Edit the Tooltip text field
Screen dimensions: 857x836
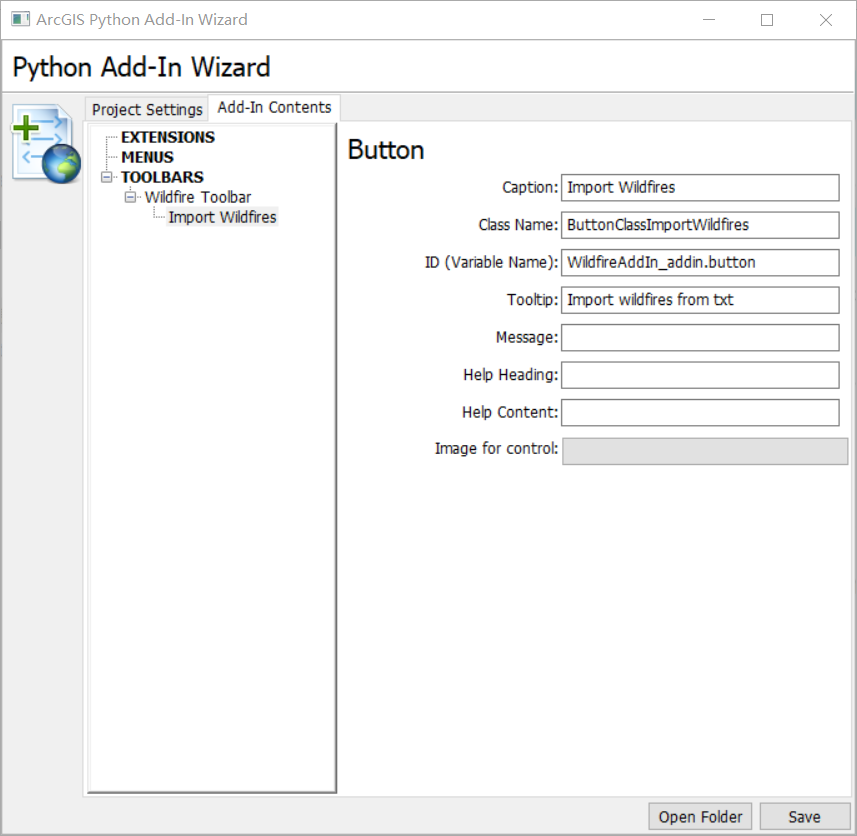point(699,300)
